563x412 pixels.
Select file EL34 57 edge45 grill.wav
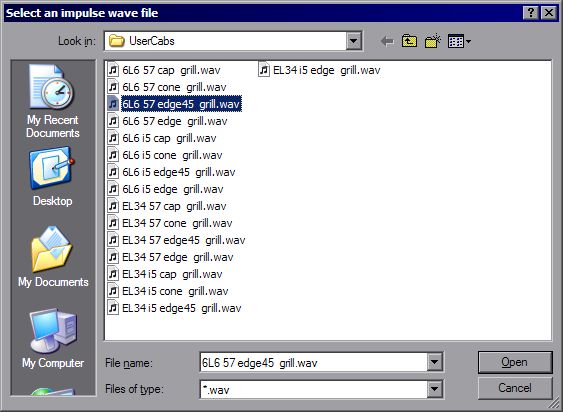click(176, 240)
